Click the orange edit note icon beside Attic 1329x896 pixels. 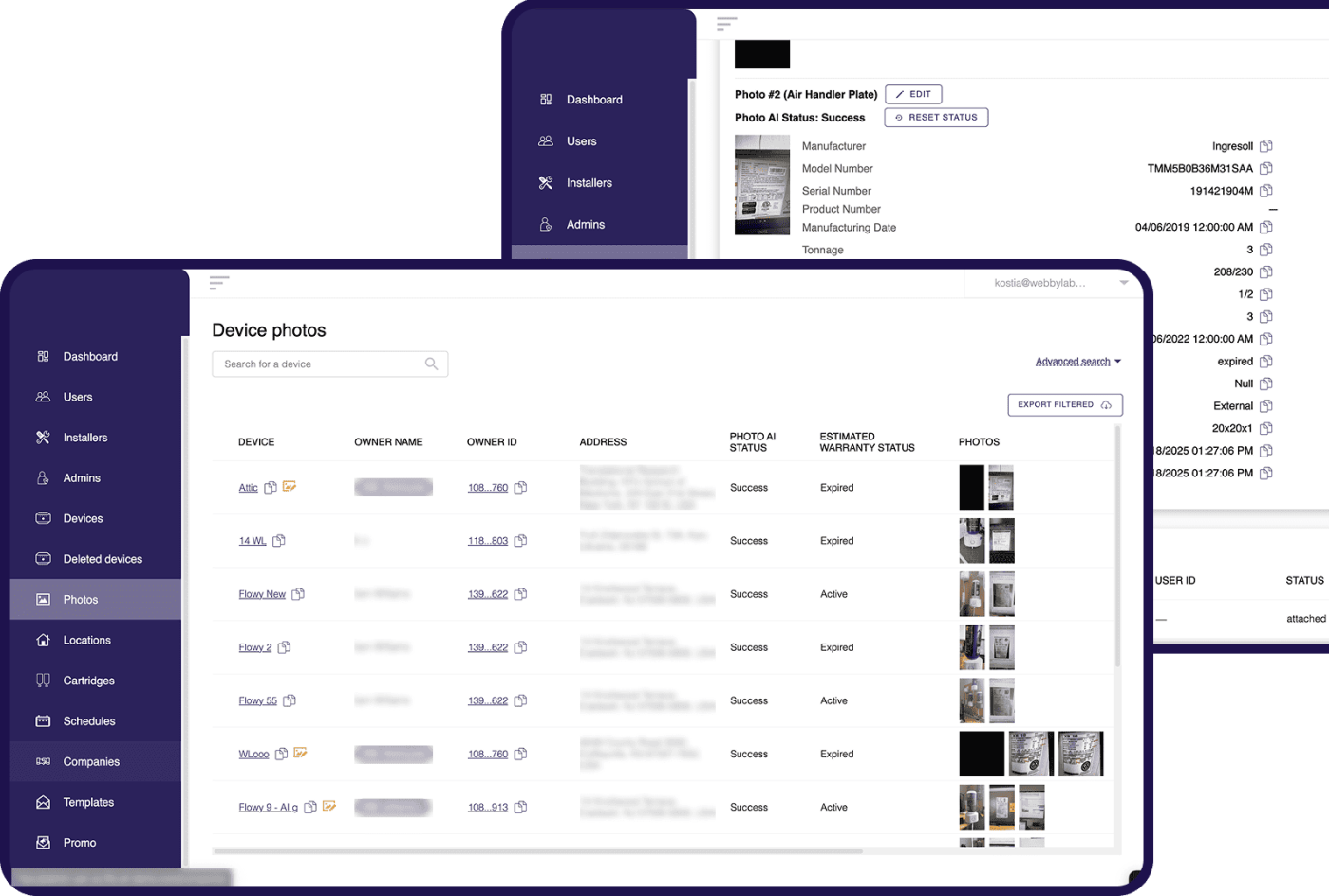point(290,487)
